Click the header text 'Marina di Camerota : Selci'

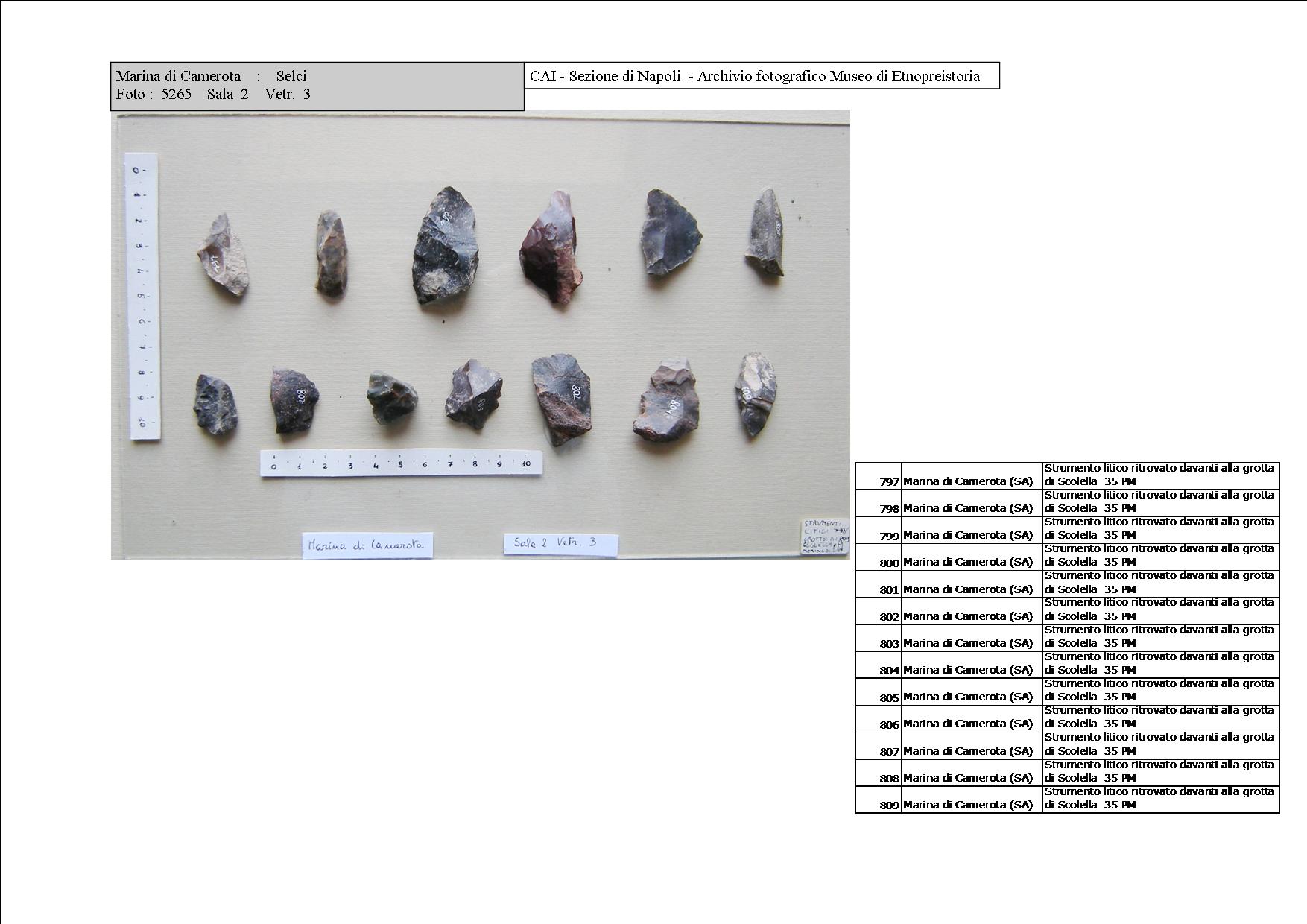pos(211,76)
